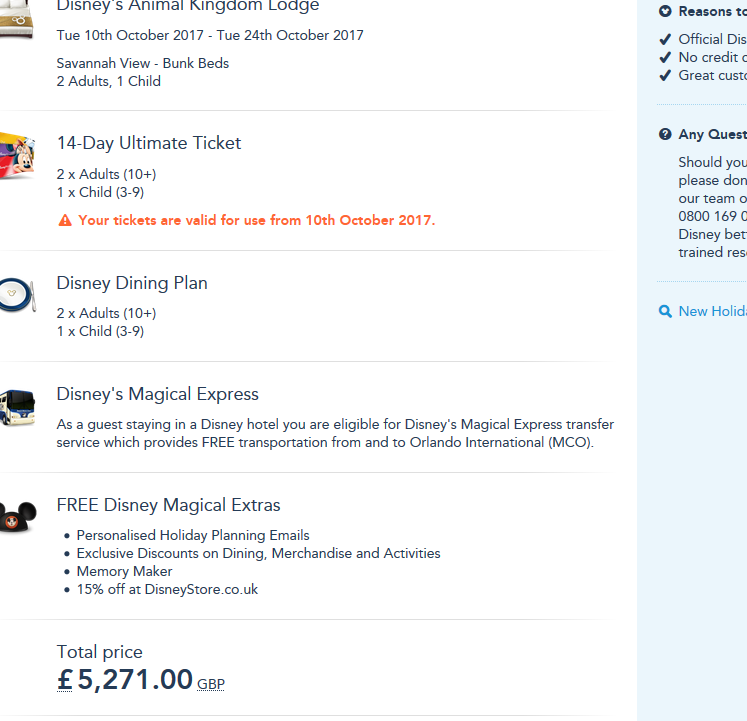This screenshot has height=721, width=747.
Task: Click the Disney Dining Plan heading
Action: point(132,283)
